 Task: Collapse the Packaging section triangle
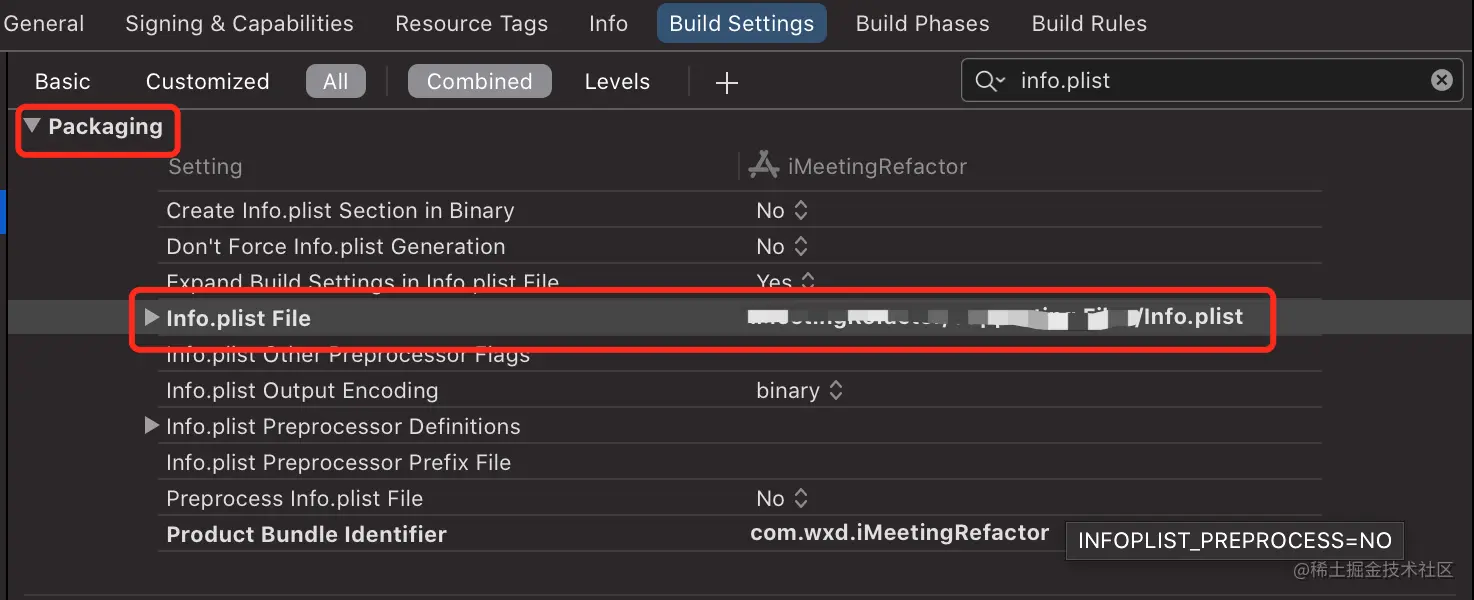point(32,126)
